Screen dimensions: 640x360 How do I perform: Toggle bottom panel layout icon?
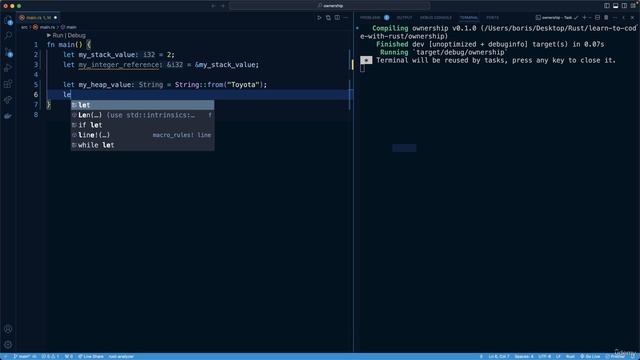616,6
